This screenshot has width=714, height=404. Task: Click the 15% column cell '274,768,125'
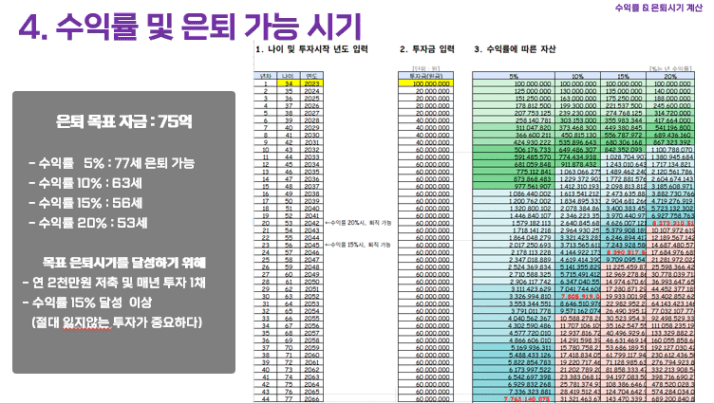tap(623, 113)
